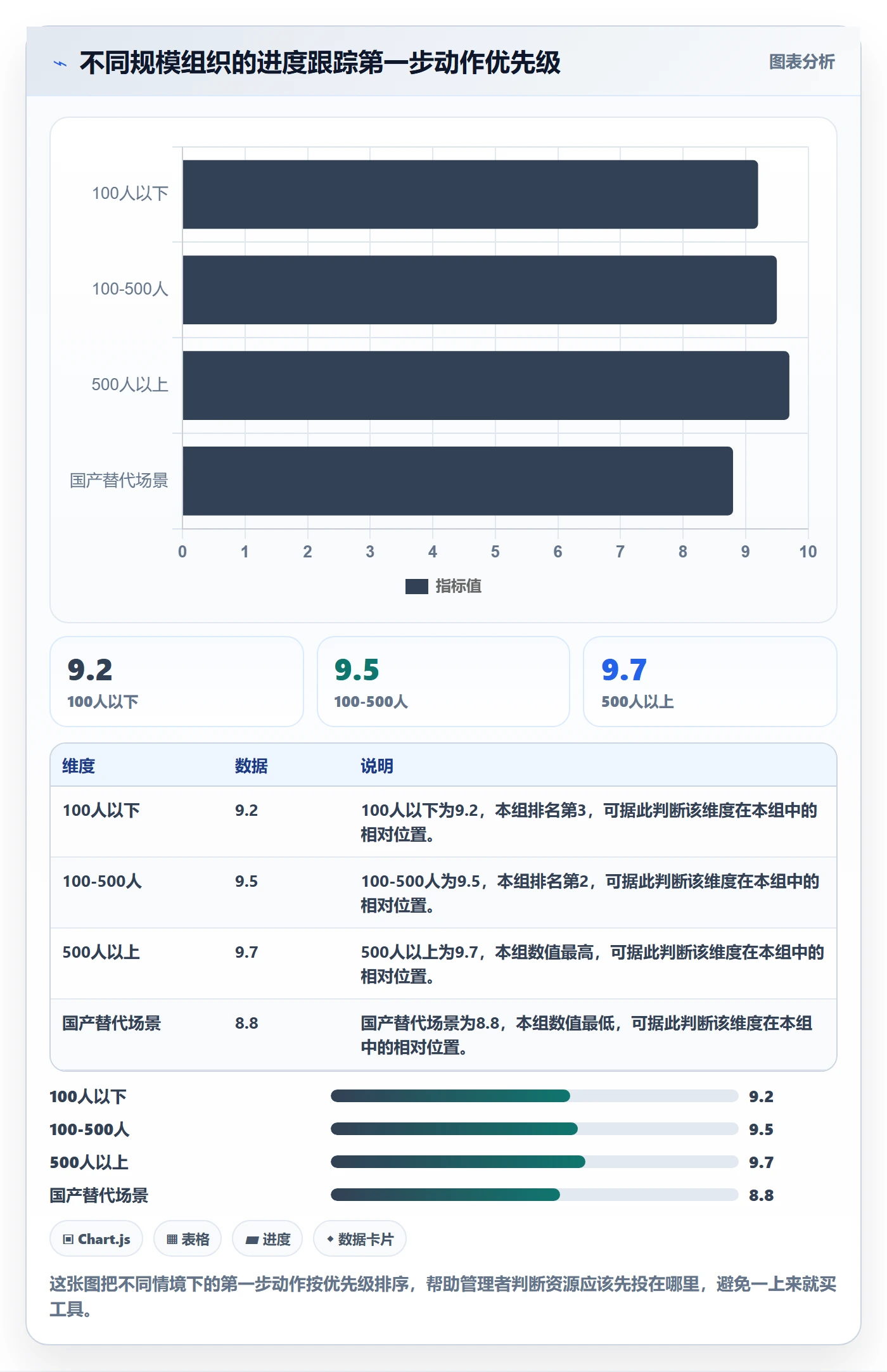Click the 表格 tag grid icon
Image resolution: width=887 pixels, height=1372 pixels.
172,1240
